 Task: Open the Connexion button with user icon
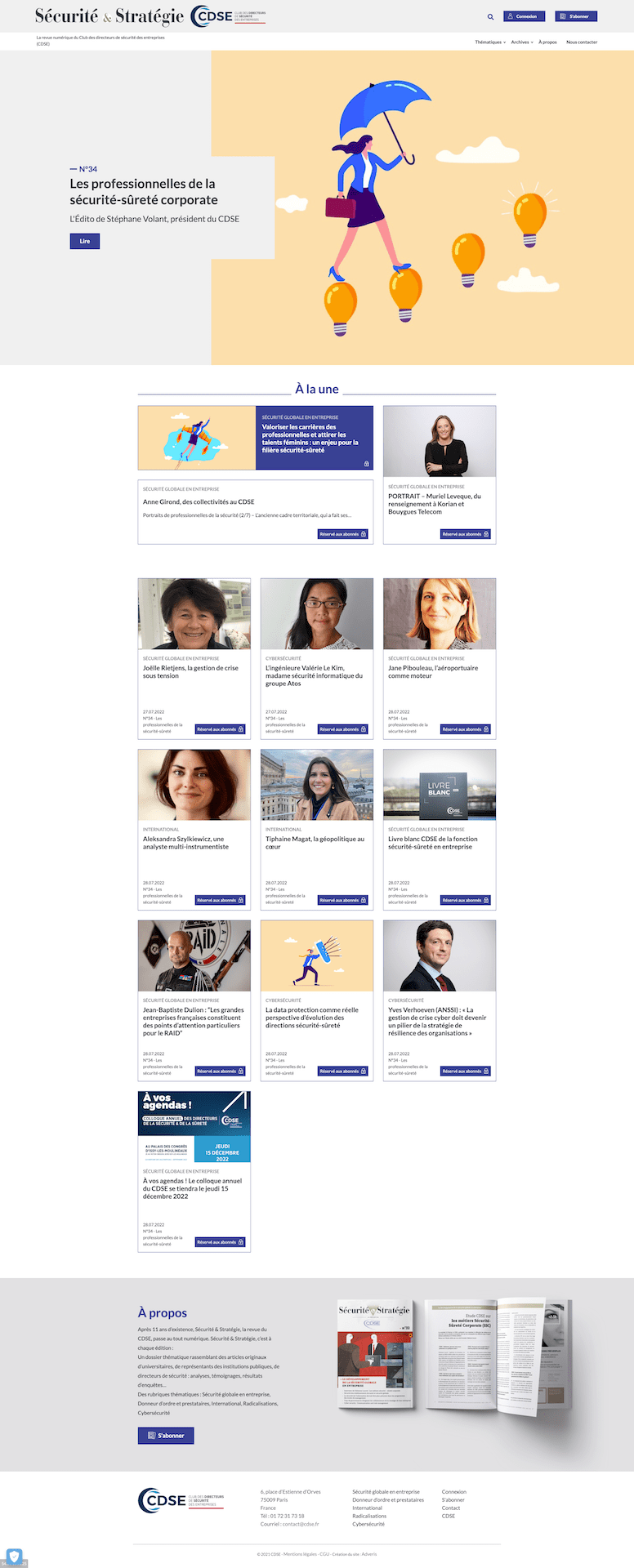pyautogui.click(x=524, y=16)
